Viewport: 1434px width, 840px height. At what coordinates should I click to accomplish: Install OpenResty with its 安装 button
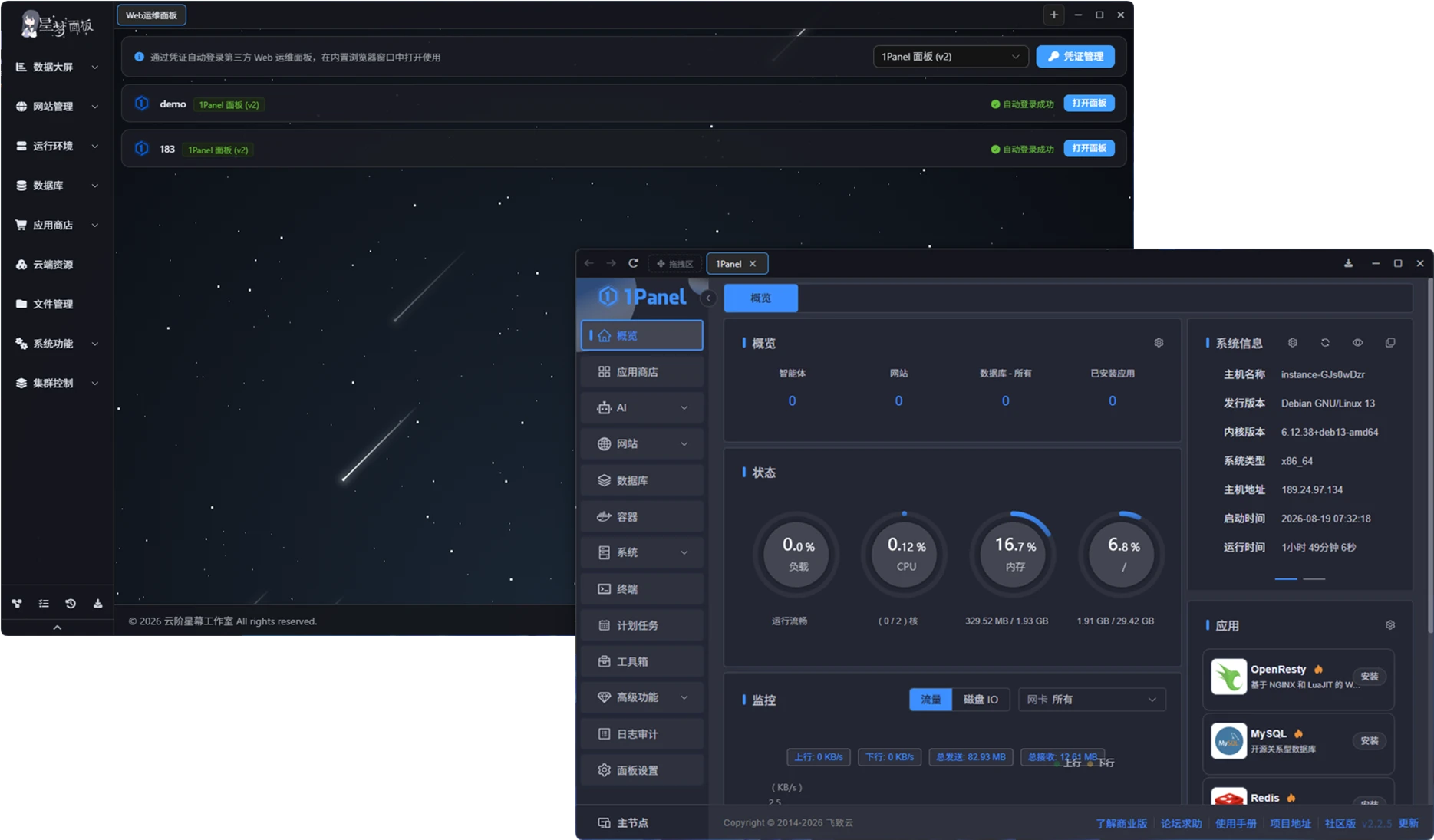pyautogui.click(x=1370, y=677)
